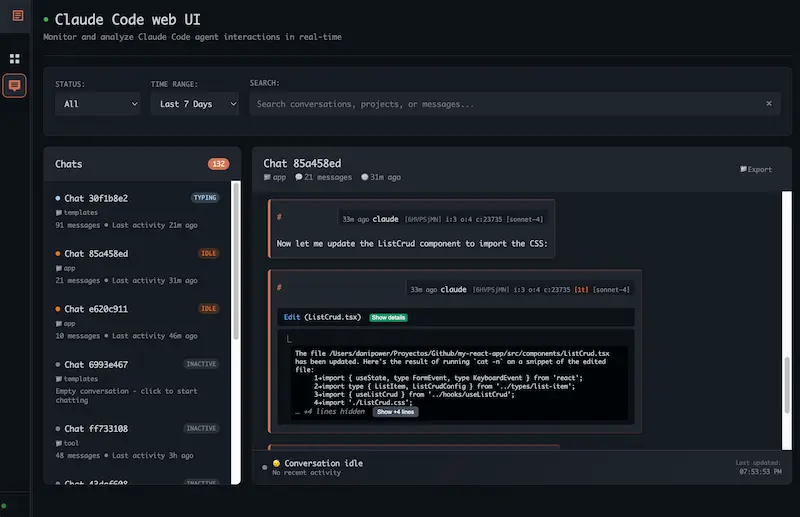The width and height of the screenshot is (800, 517).
Task: Click the folder icon beside tool under Chat ff733108
Action: [59, 443]
